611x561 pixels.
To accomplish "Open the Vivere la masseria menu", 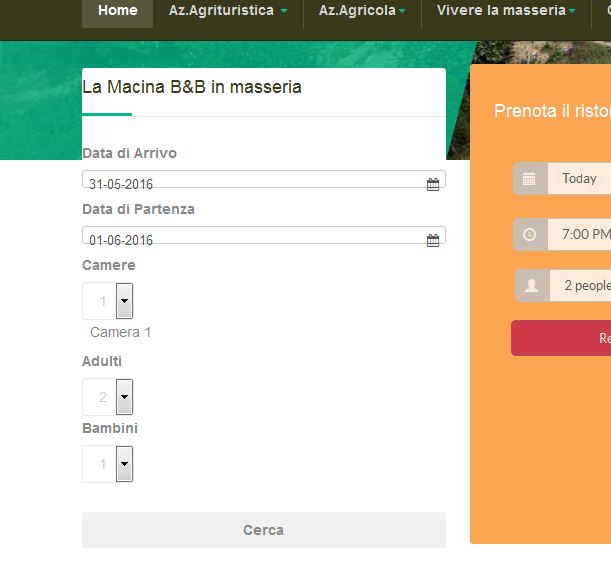I will [x=506, y=11].
